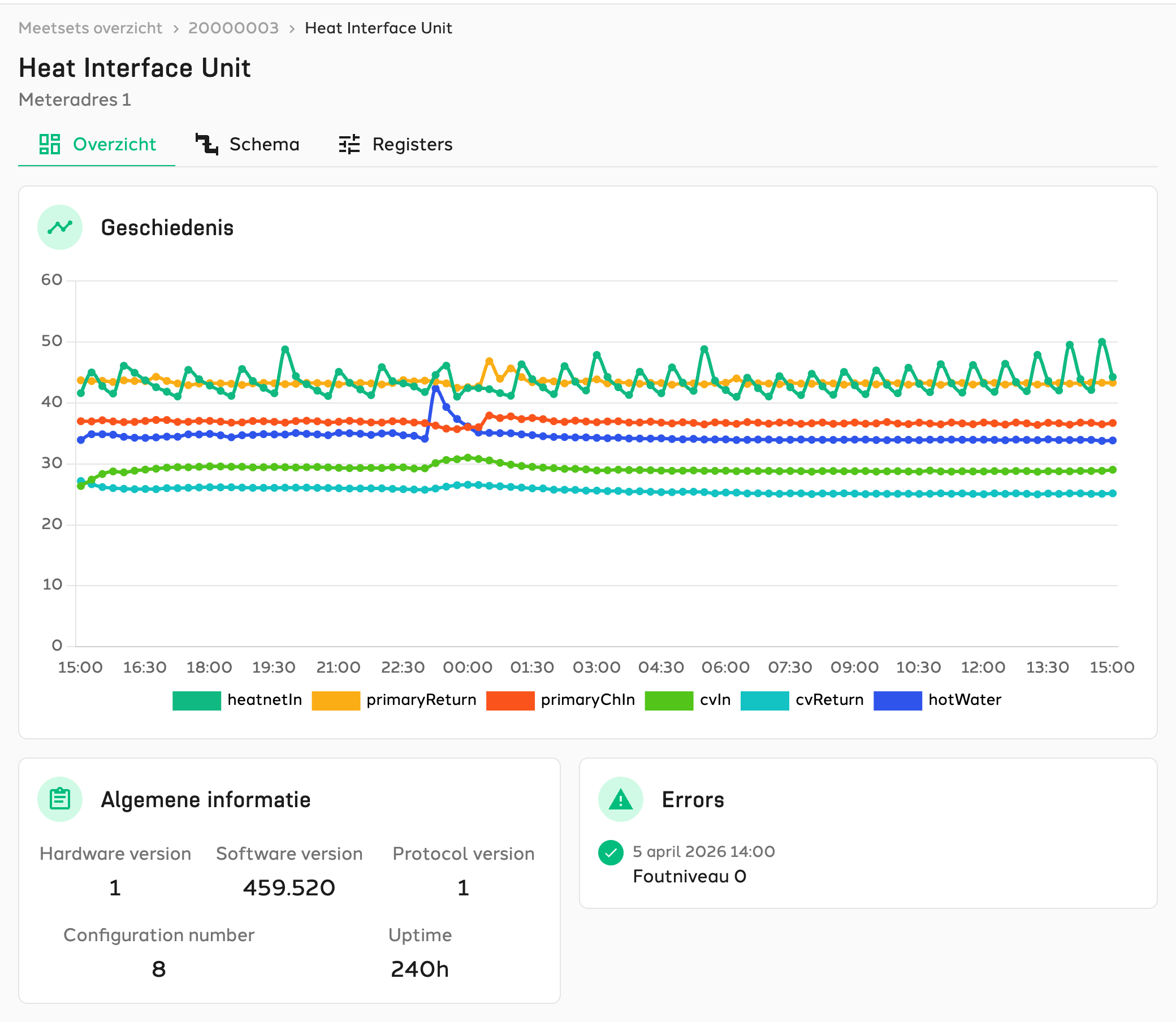Click the Overzicht grid icon
Image resolution: width=1176 pixels, height=1022 pixels.
50,144
